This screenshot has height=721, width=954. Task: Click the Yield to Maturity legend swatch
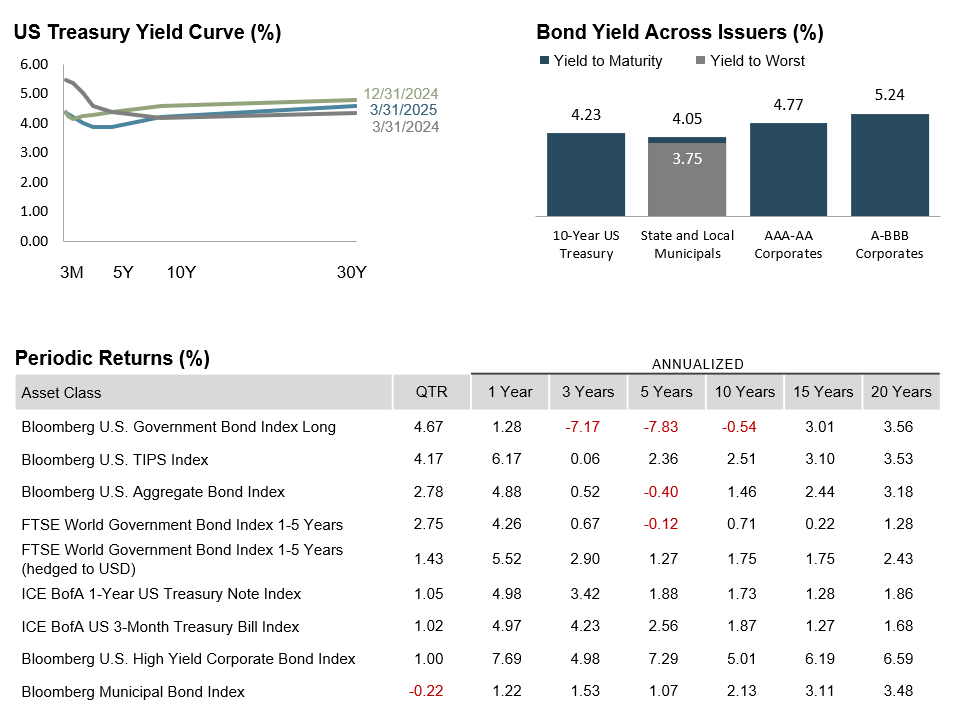coord(544,61)
